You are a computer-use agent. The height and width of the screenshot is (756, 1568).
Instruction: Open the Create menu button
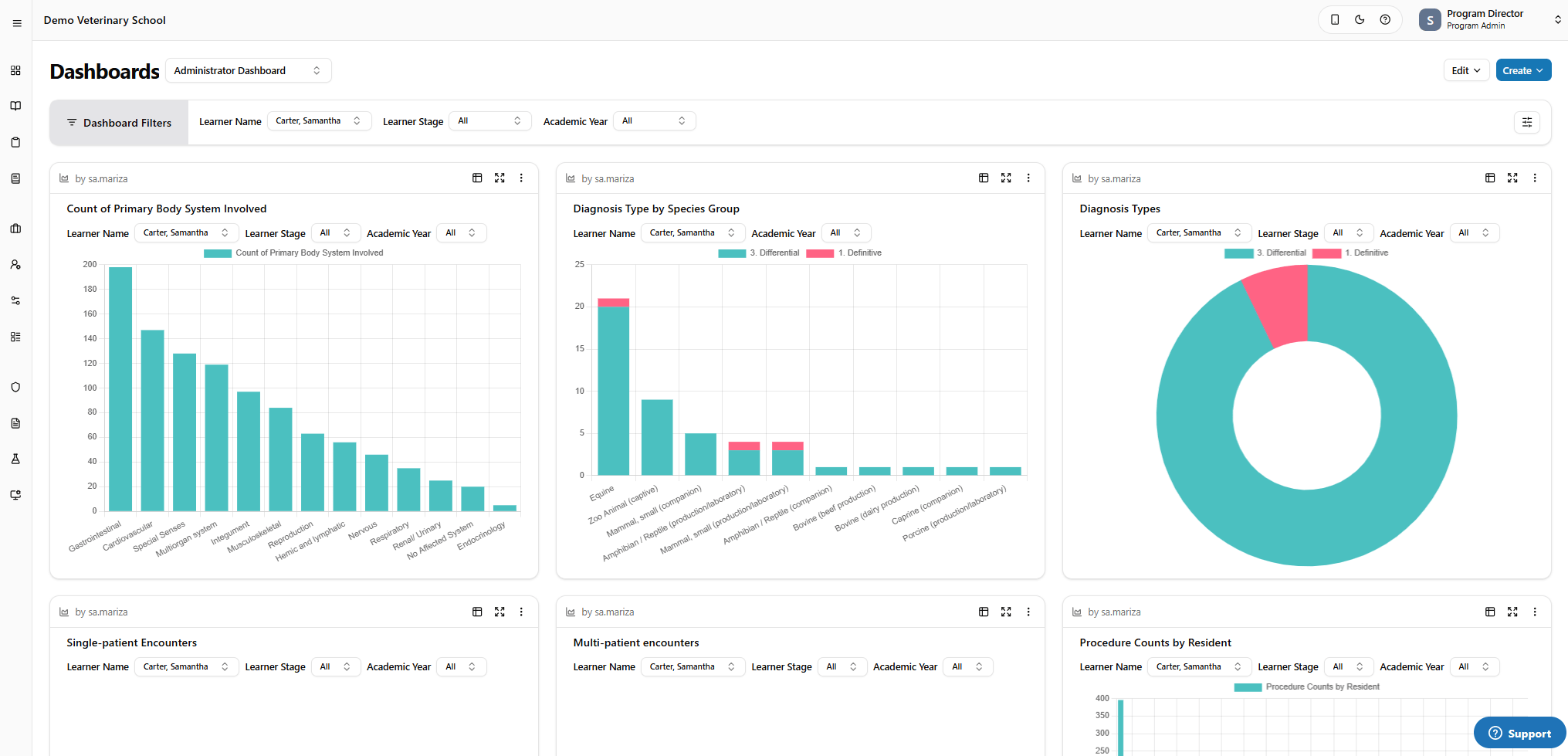click(1523, 70)
